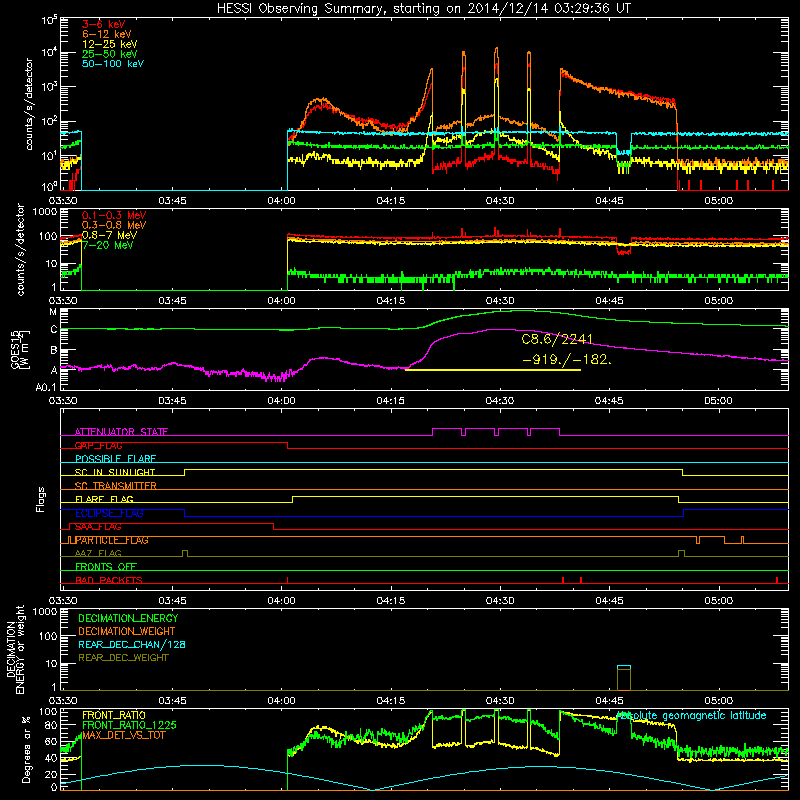800x800 pixels.
Task: Click the DECIMATION_ENERGY legend label
Action: (128, 618)
